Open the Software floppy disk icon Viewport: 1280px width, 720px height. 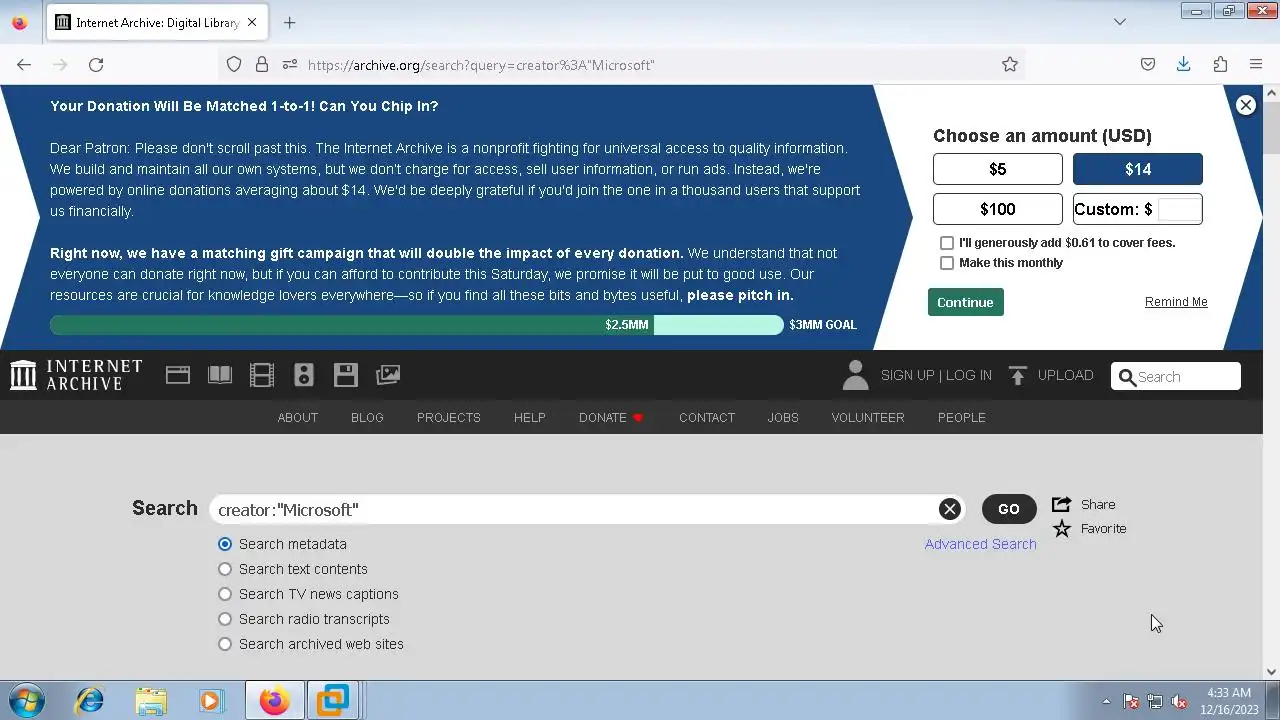pos(346,375)
